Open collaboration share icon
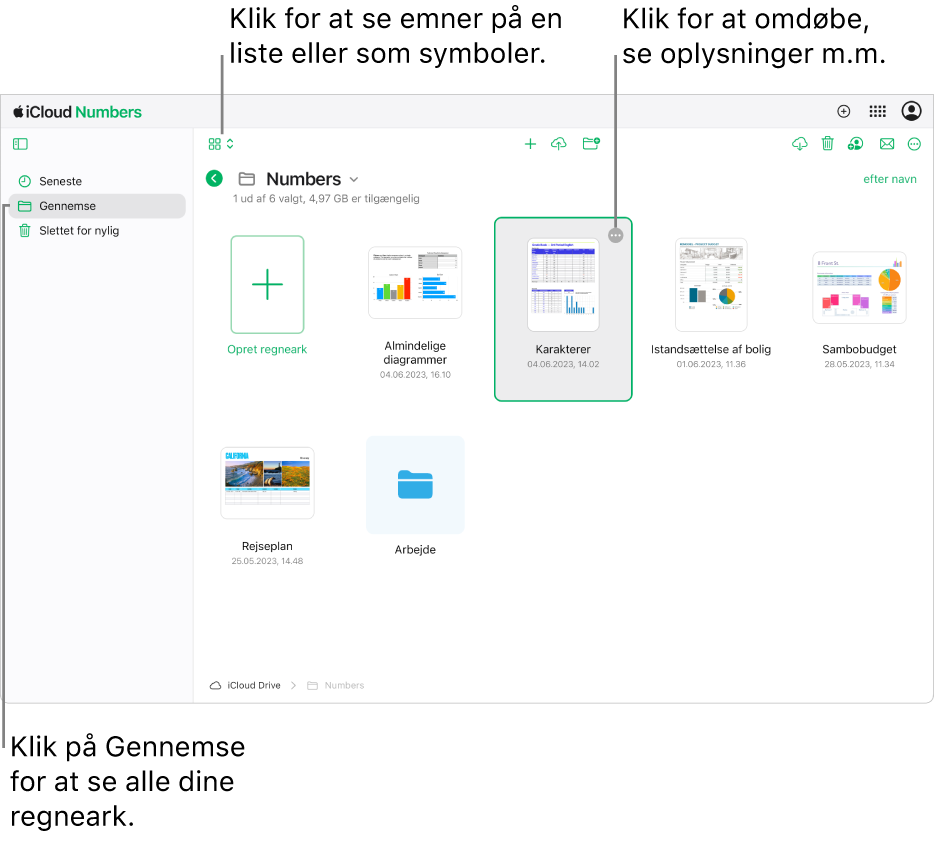 (855, 144)
